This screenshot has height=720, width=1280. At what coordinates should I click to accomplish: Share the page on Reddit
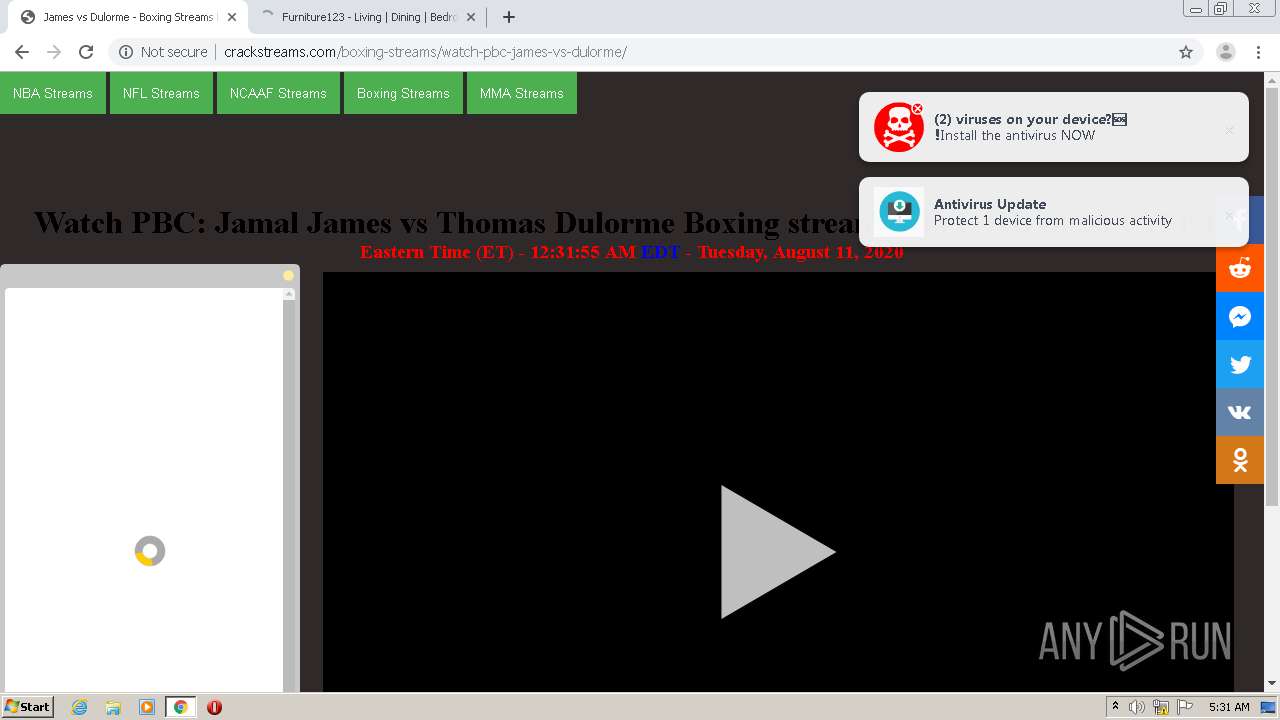pos(1240,268)
